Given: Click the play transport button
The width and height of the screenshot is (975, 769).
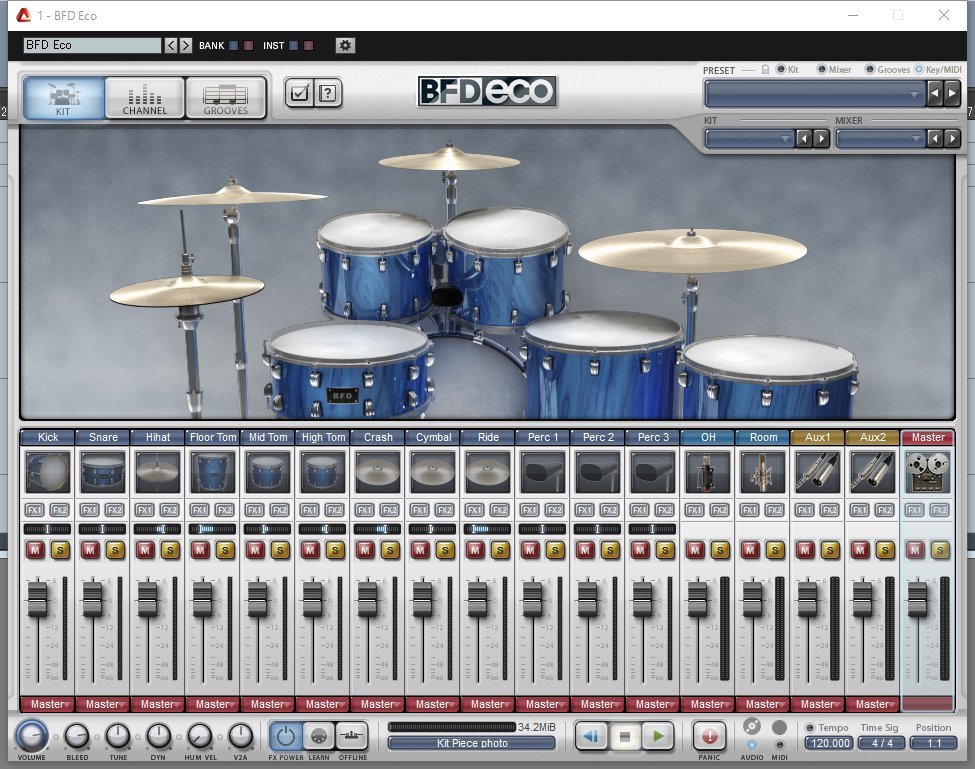Looking at the screenshot, I should pyautogui.click(x=658, y=737).
